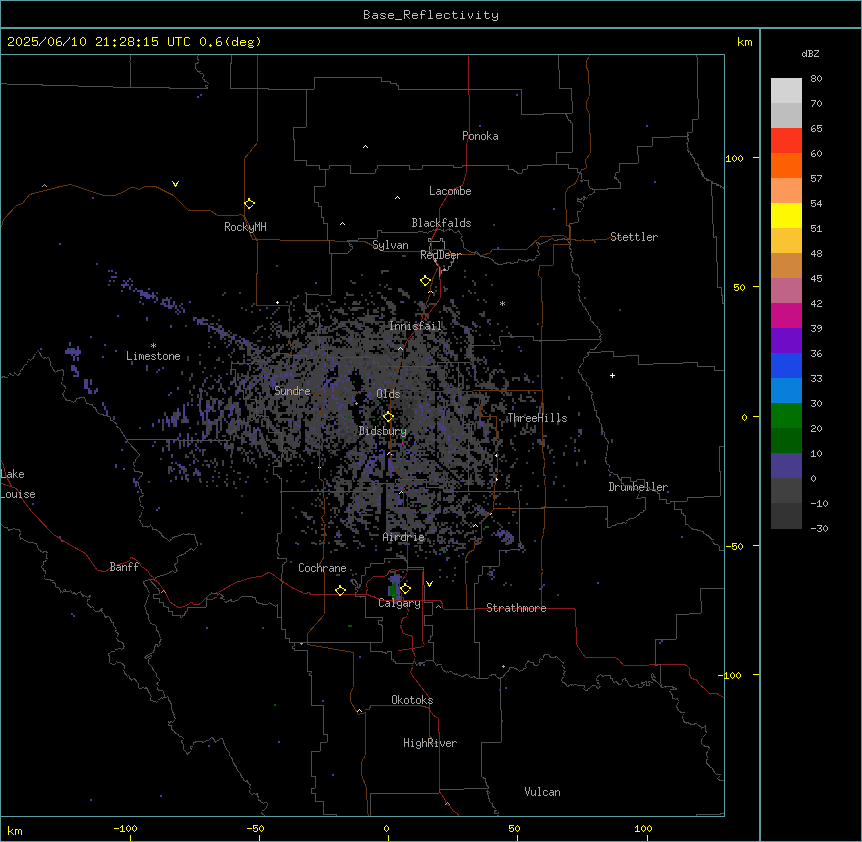The height and width of the screenshot is (842, 862).
Task: Click the Banff label
Action: [124, 567]
